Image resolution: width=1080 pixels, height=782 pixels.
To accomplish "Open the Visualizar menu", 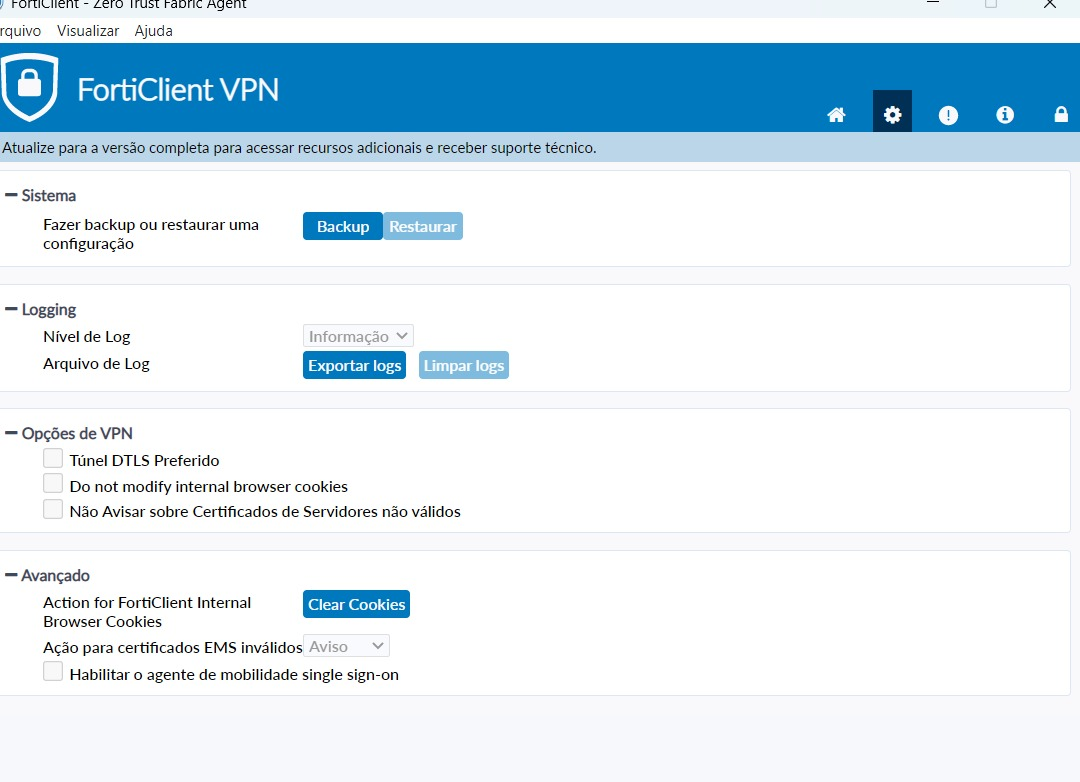I will pos(88,31).
